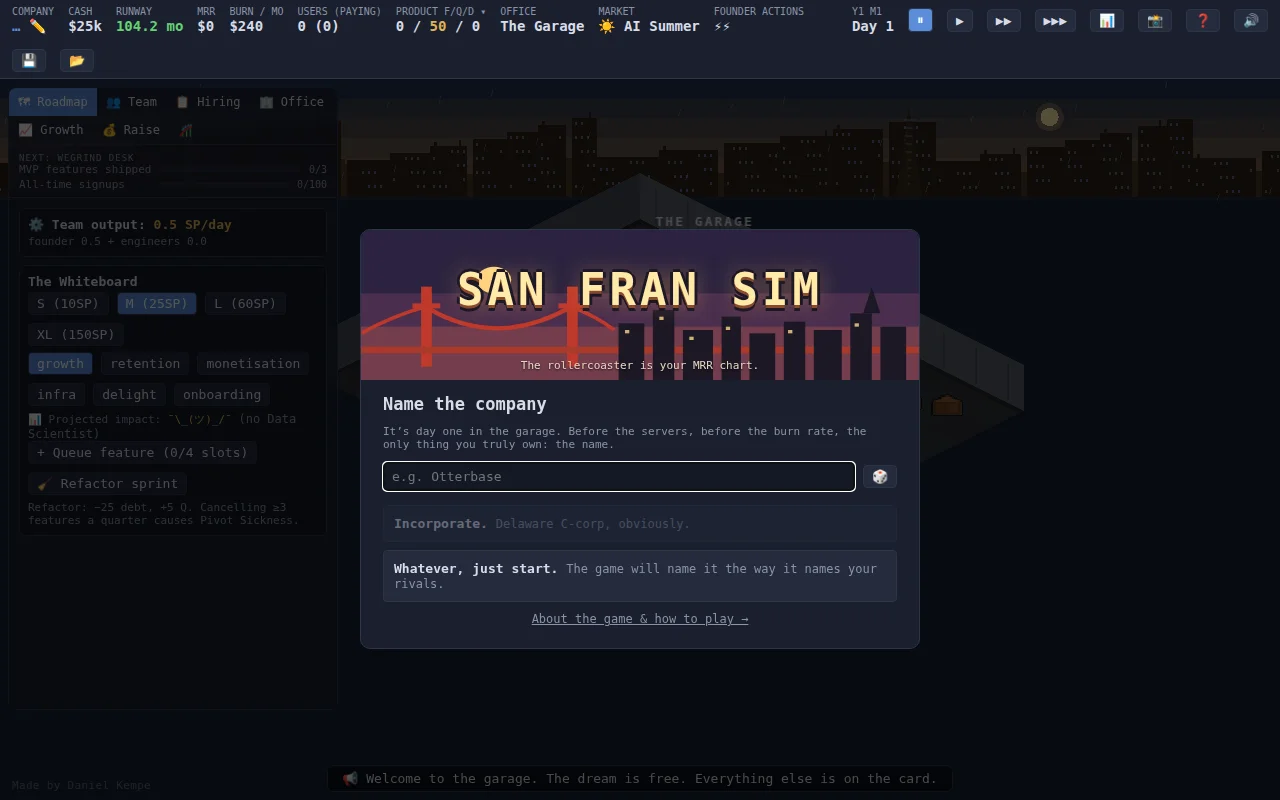This screenshot has width=1280, height=800.
Task: Click Queue feature (0/4 slots) button
Action: tap(142, 453)
